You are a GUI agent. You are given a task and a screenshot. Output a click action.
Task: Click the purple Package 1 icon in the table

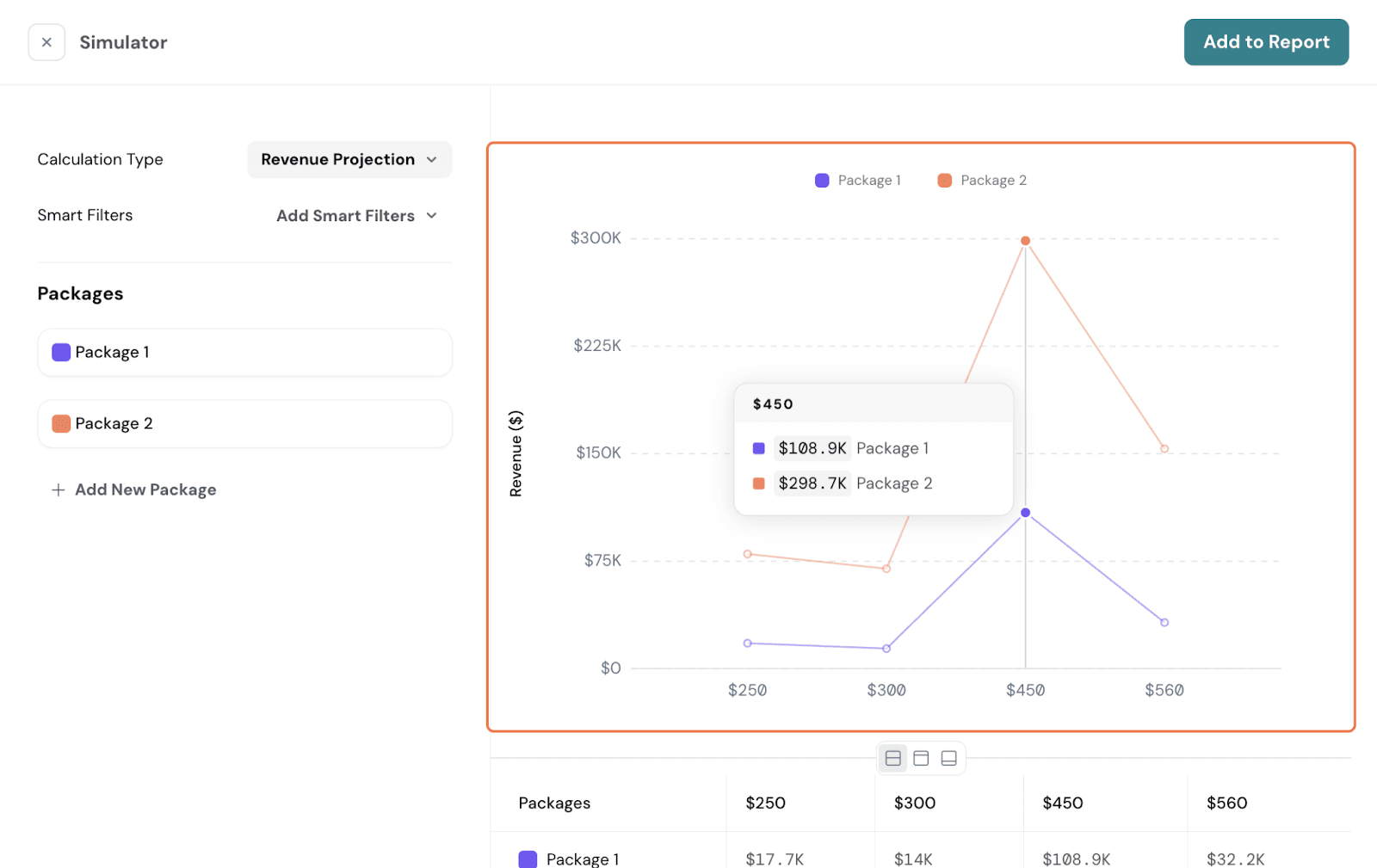coord(528,859)
